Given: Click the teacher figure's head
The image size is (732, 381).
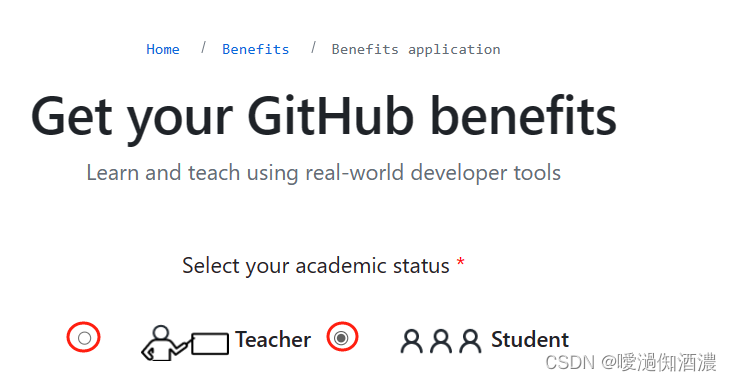Looking at the screenshot, I should pos(161,332).
